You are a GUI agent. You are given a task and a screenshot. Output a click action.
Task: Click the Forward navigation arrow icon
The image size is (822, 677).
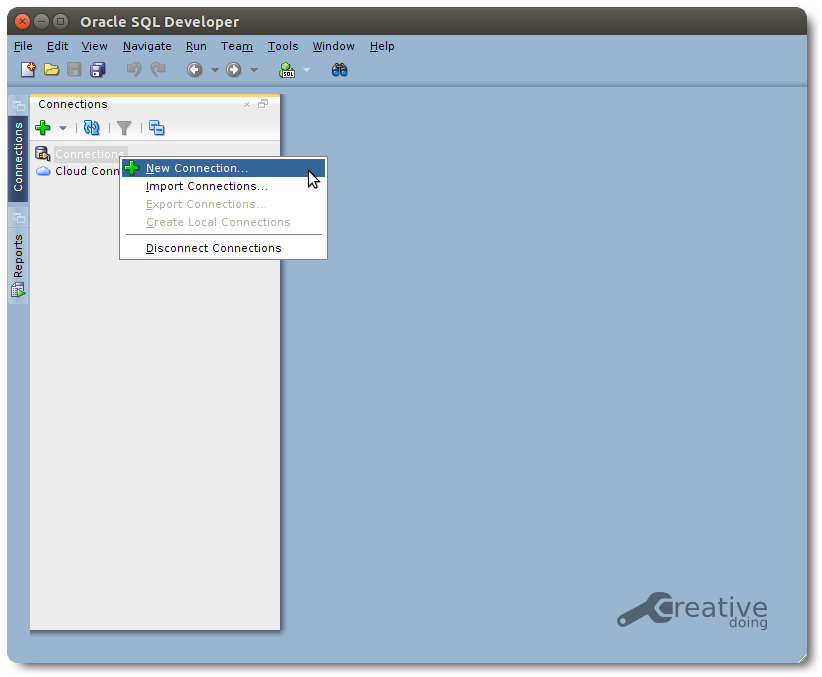point(234,69)
